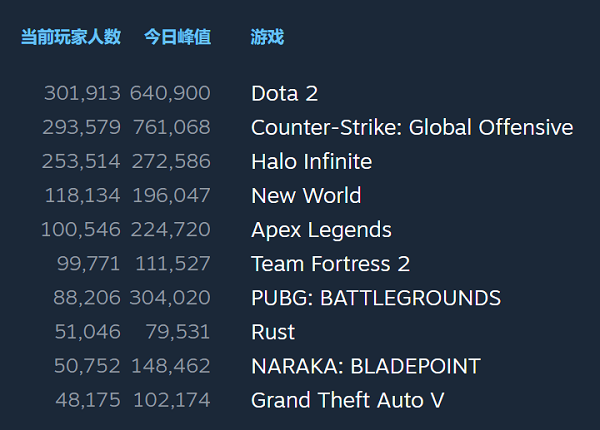
Task: Click the 304,020 peak for PUBG
Action: pos(170,298)
